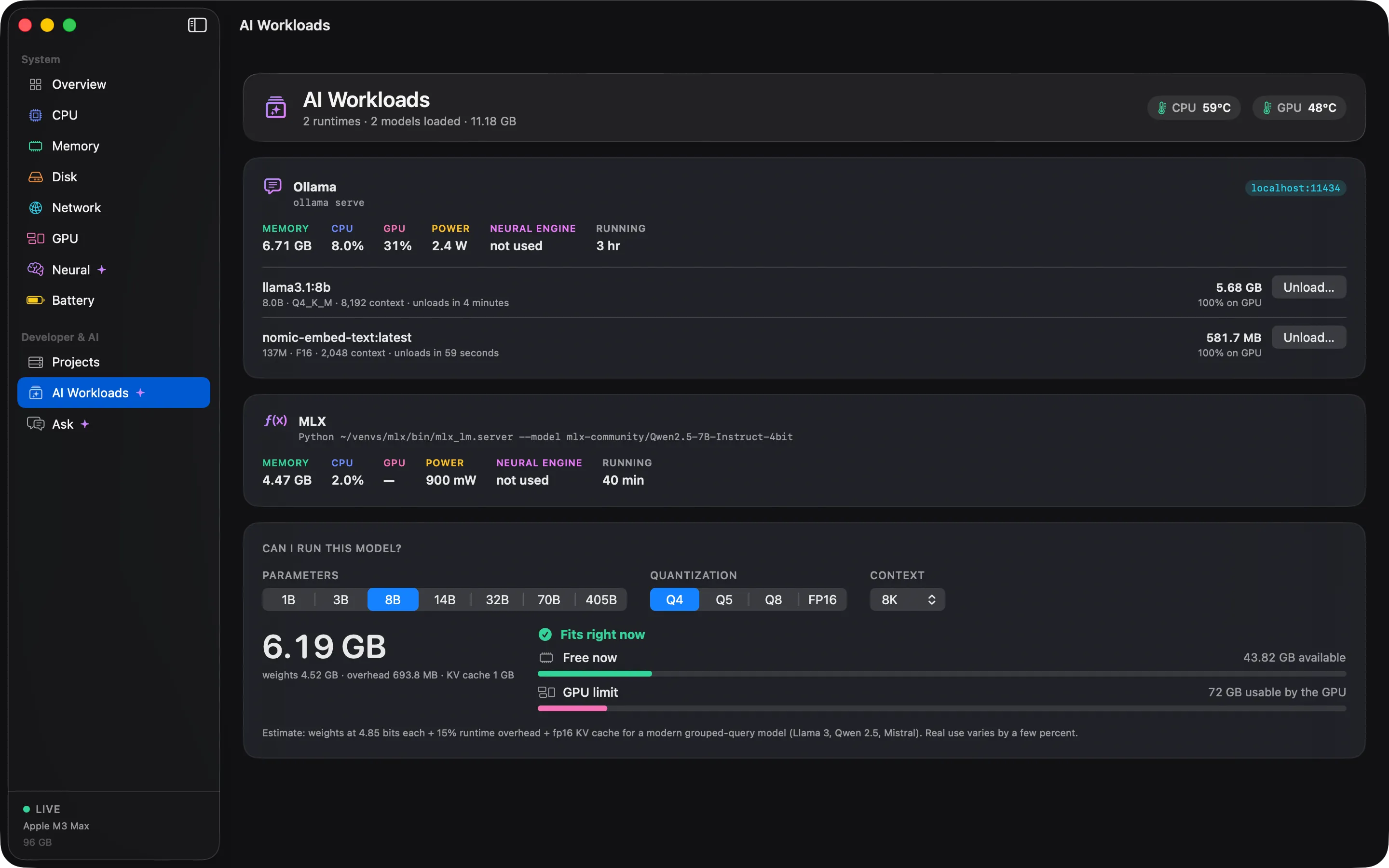Click the Projects list icon
The height and width of the screenshot is (868, 1389).
tap(36, 362)
